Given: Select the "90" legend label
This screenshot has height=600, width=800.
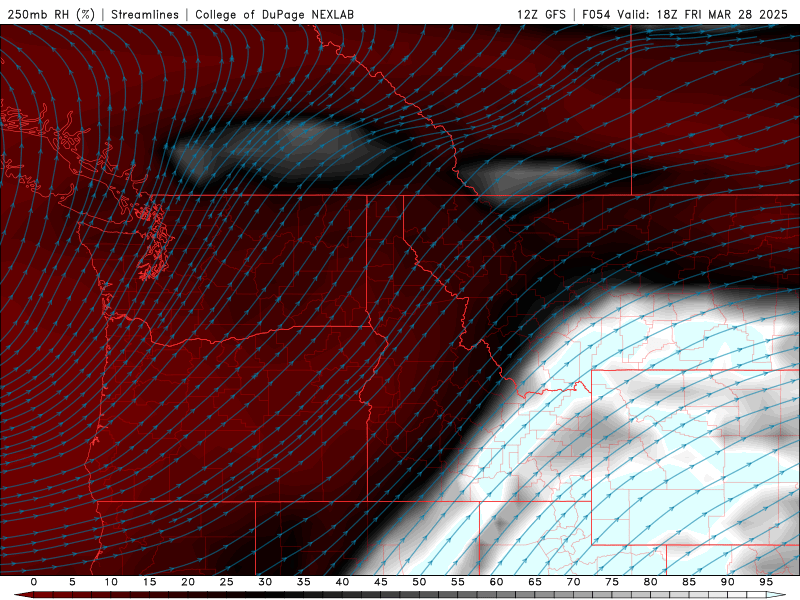Looking at the screenshot, I should (x=728, y=582).
